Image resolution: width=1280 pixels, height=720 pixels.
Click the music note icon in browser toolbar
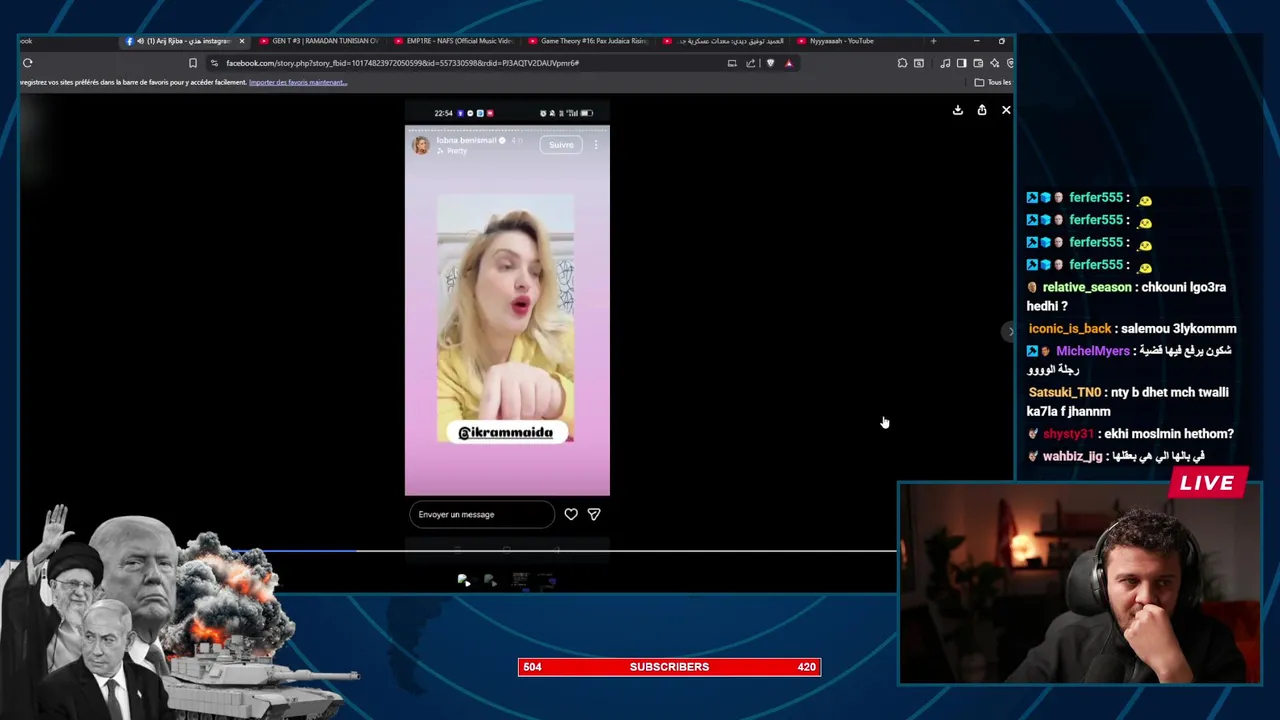(x=945, y=63)
